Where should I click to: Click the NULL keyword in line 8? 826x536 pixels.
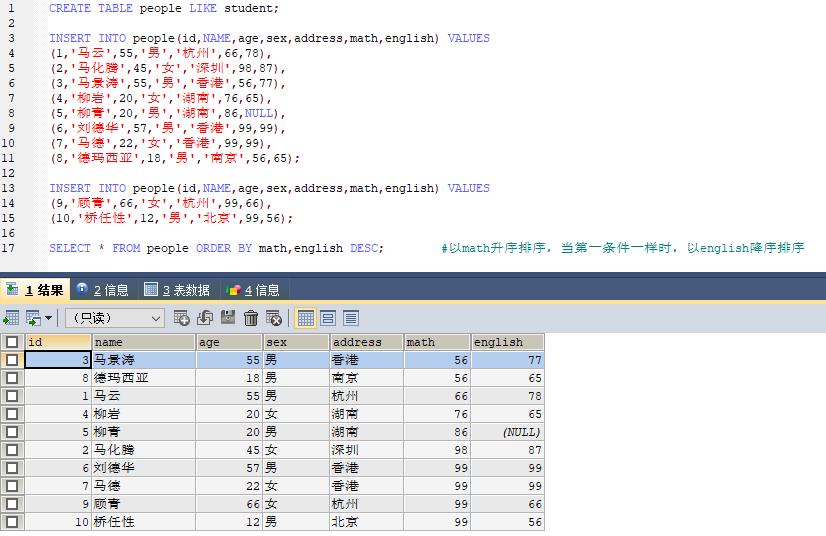pos(259,113)
